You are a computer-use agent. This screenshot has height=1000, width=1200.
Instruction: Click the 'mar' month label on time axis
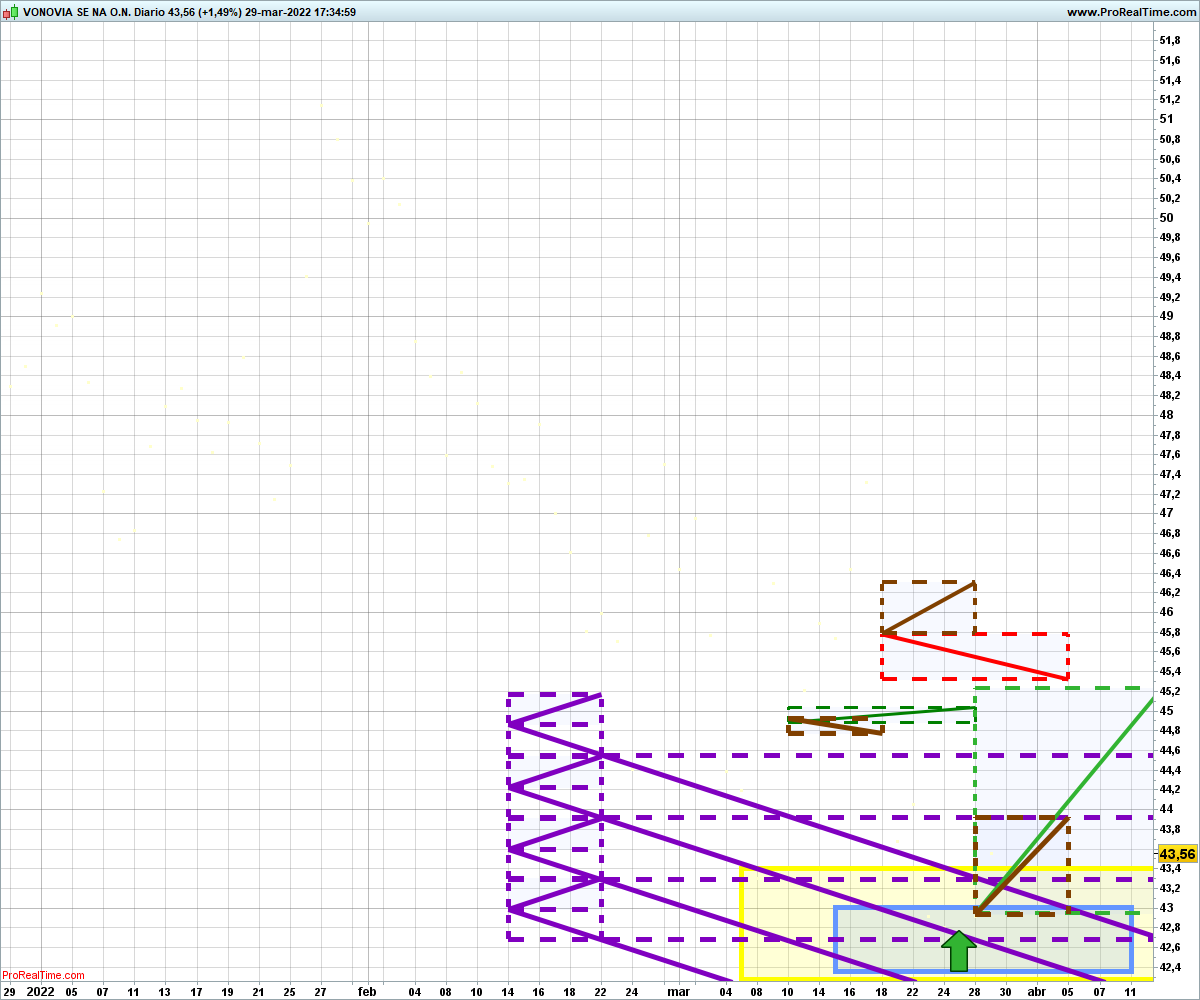[x=679, y=991]
